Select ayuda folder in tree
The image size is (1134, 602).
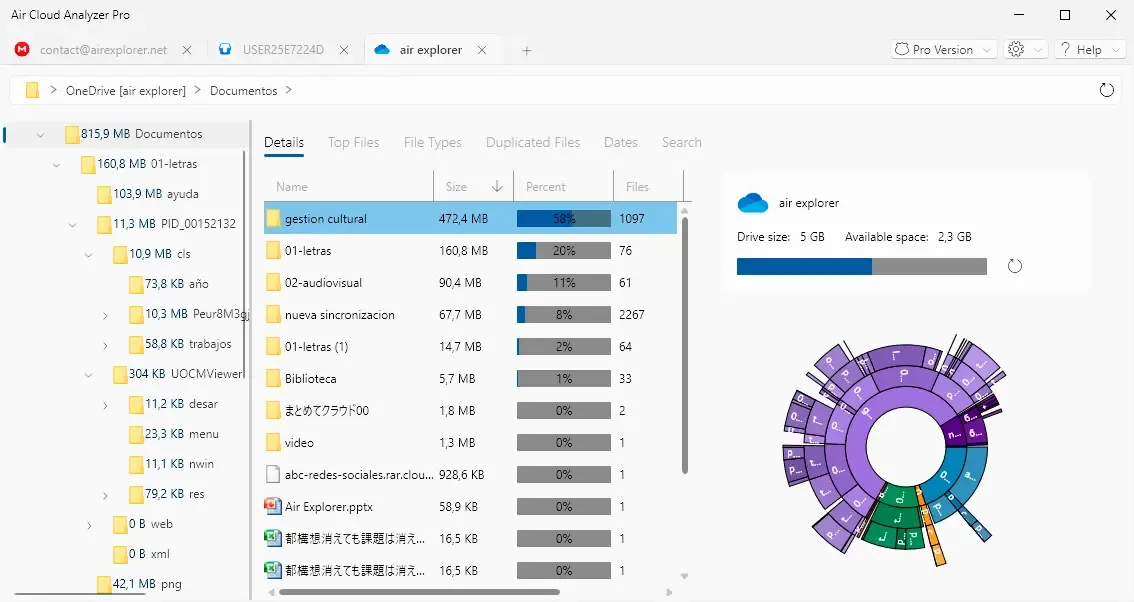(148, 194)
